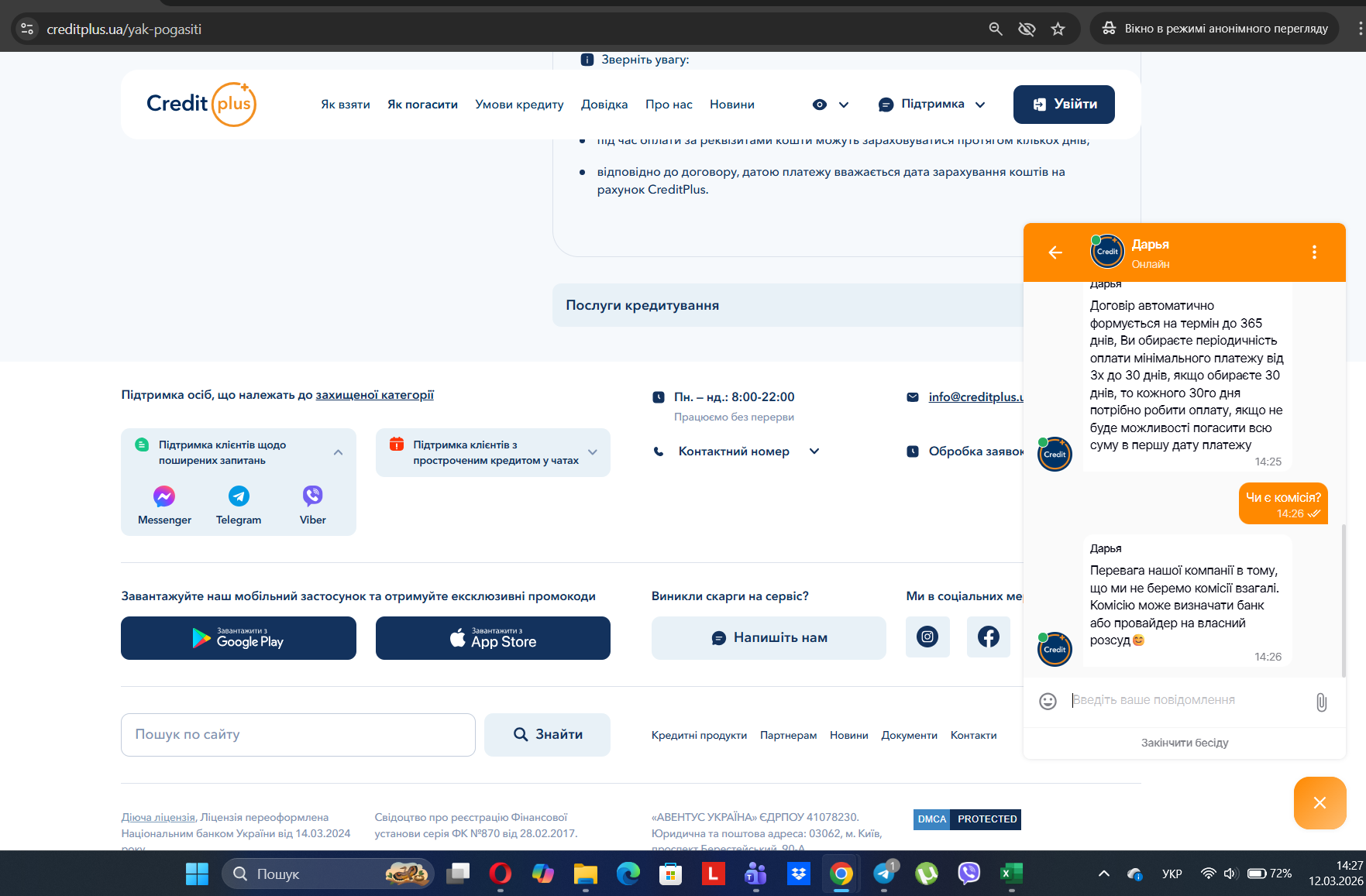
Task: Navigate to the Про нас page
Action: click(669, 105)
